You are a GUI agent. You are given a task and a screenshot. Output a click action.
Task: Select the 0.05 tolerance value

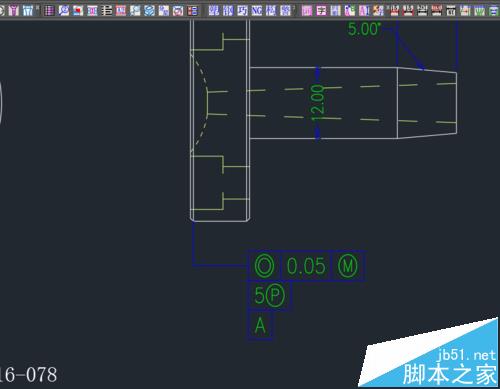[306, 266]
